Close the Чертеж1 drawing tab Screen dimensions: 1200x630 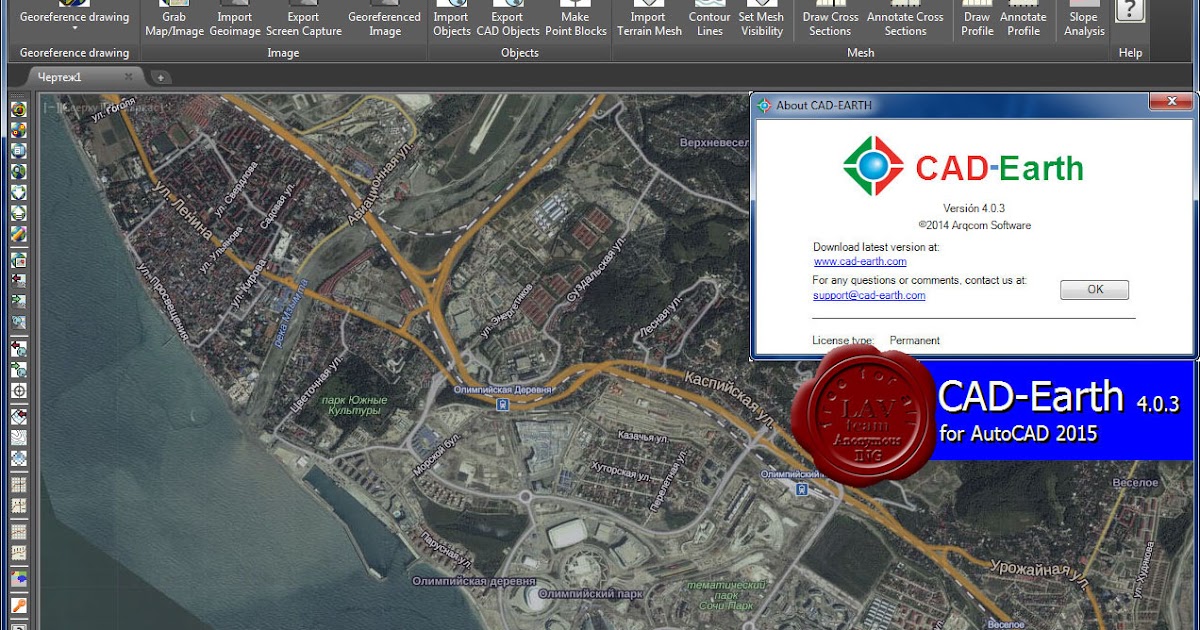[x=128, y=77]
